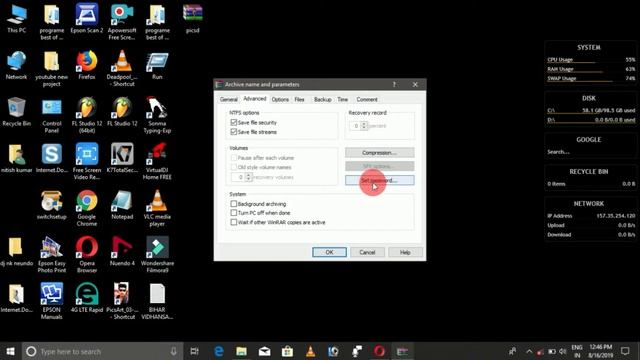
Task: Open This PC desktop icon
Action: [x=16, y=18]
